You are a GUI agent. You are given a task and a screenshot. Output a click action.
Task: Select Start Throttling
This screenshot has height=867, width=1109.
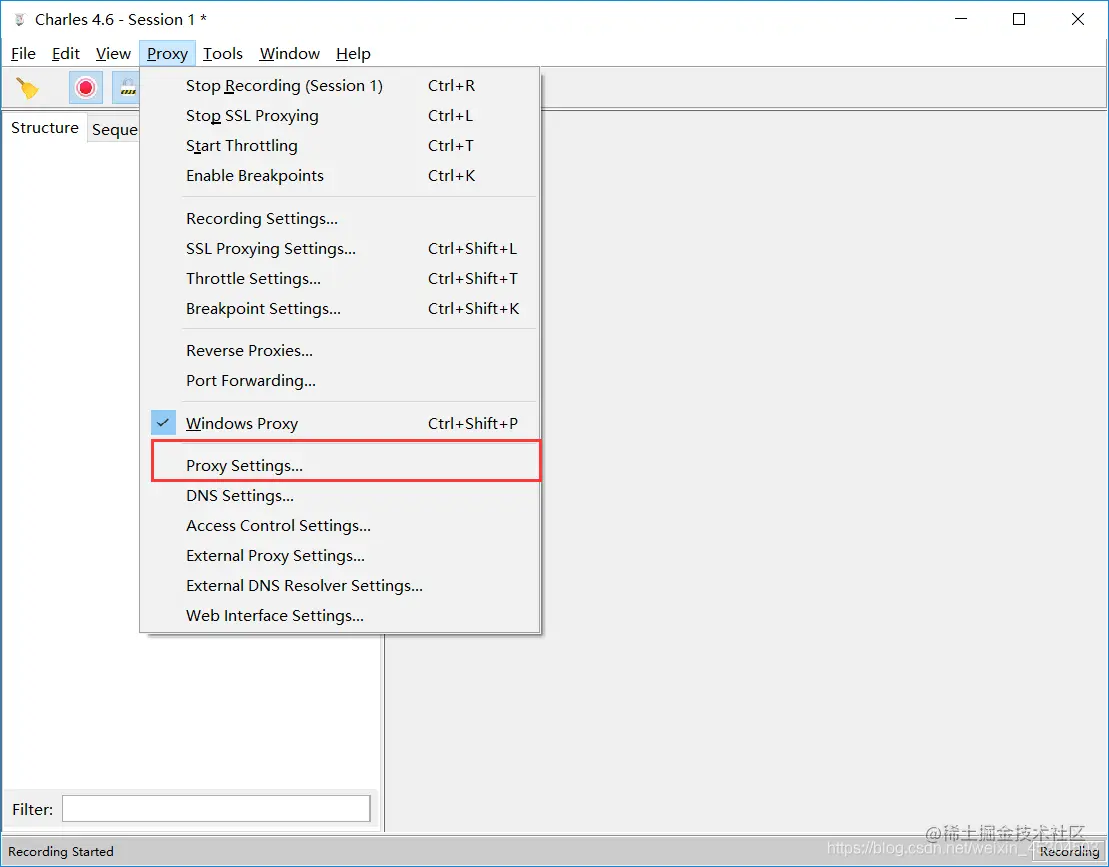tap(339, 146)
